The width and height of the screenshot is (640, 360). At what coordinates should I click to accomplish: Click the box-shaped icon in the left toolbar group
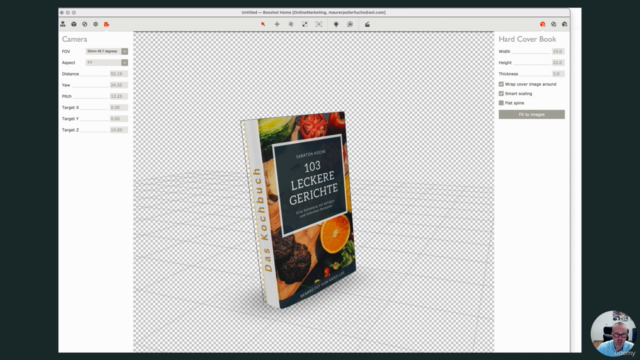pyautogui.click(x=74, y=24)
